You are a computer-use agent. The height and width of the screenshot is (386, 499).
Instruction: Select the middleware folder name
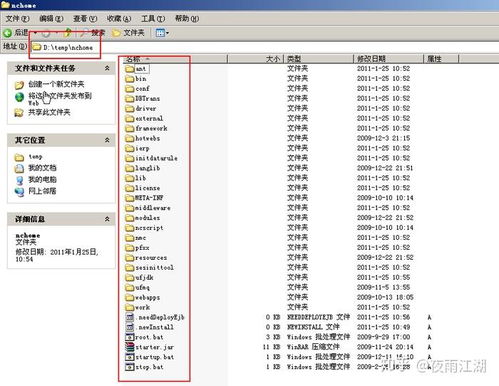click(153, 208)
